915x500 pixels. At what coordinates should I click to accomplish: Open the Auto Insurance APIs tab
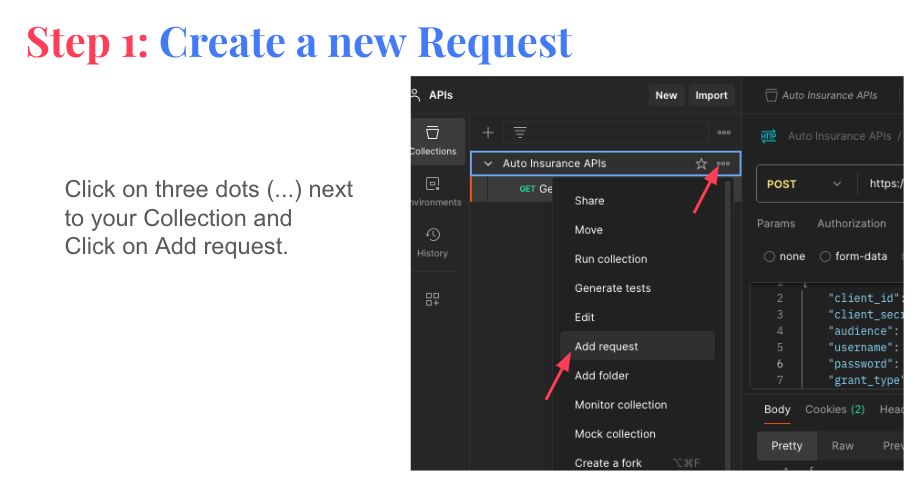click(822, 95)
